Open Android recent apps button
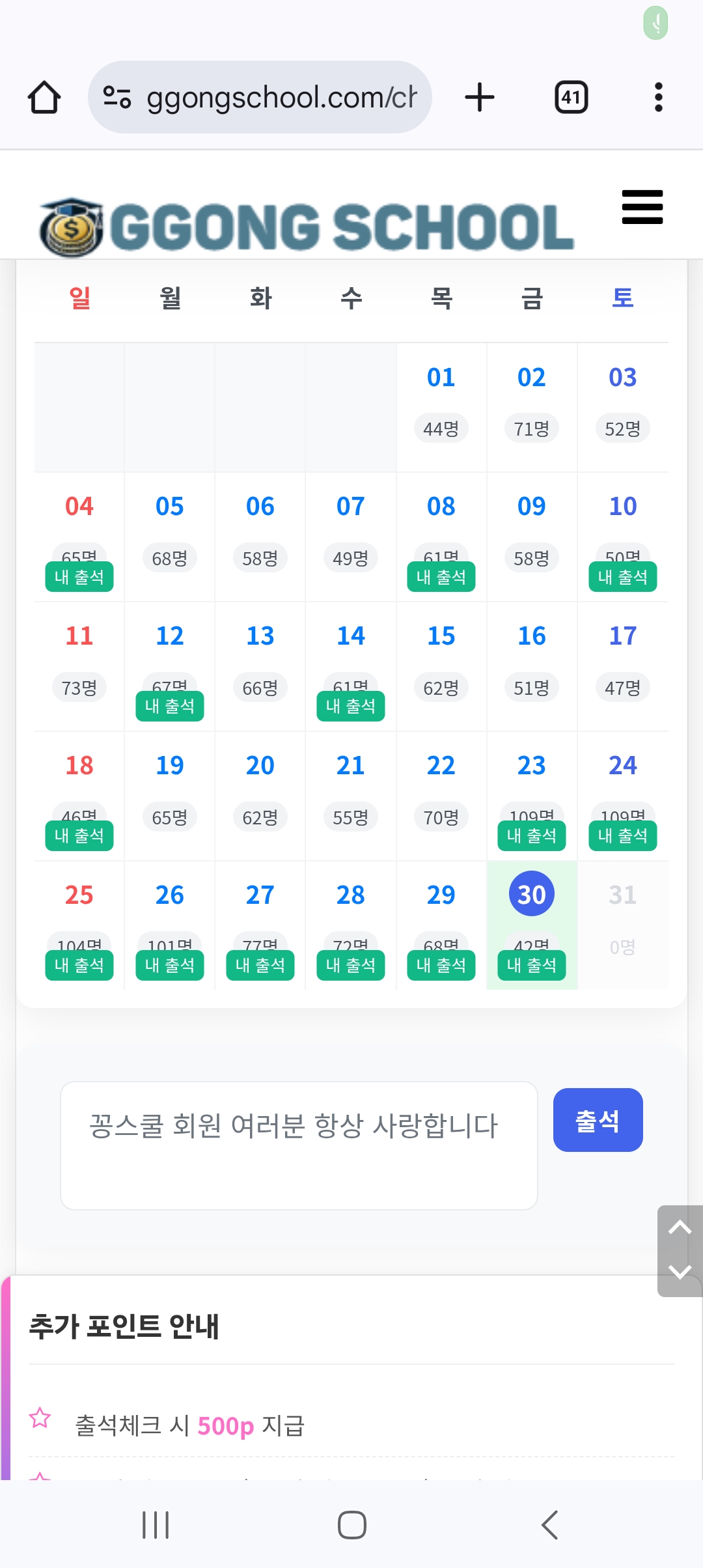The width and height of the screenshot is (703, 1568). (x=156, y=1525)
